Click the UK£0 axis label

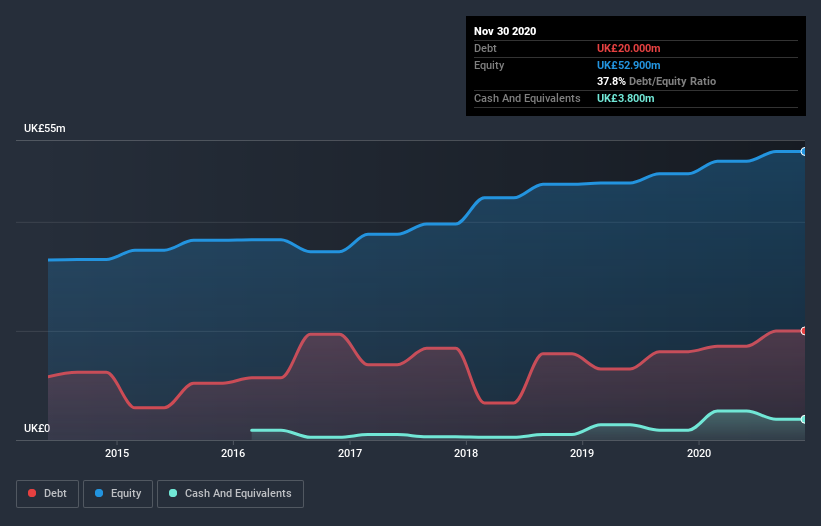coord(37,428)
